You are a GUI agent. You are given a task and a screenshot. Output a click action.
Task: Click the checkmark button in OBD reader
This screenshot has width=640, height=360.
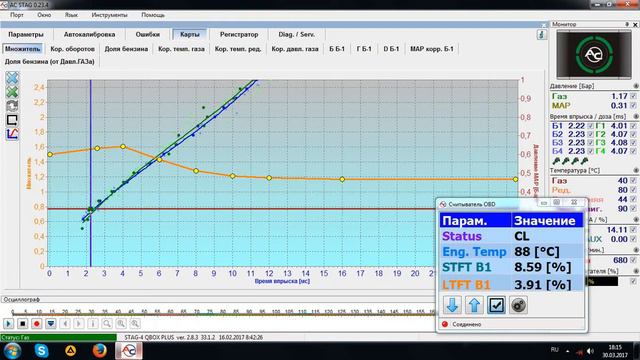496,305
